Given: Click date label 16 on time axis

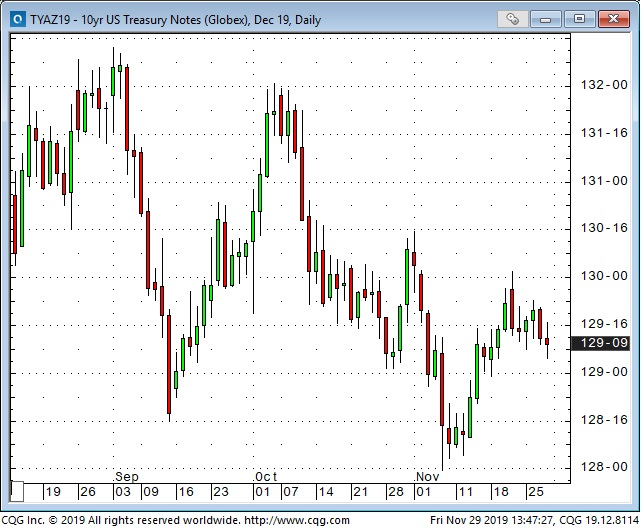Looking at the screenshot, I should (186, 492).
